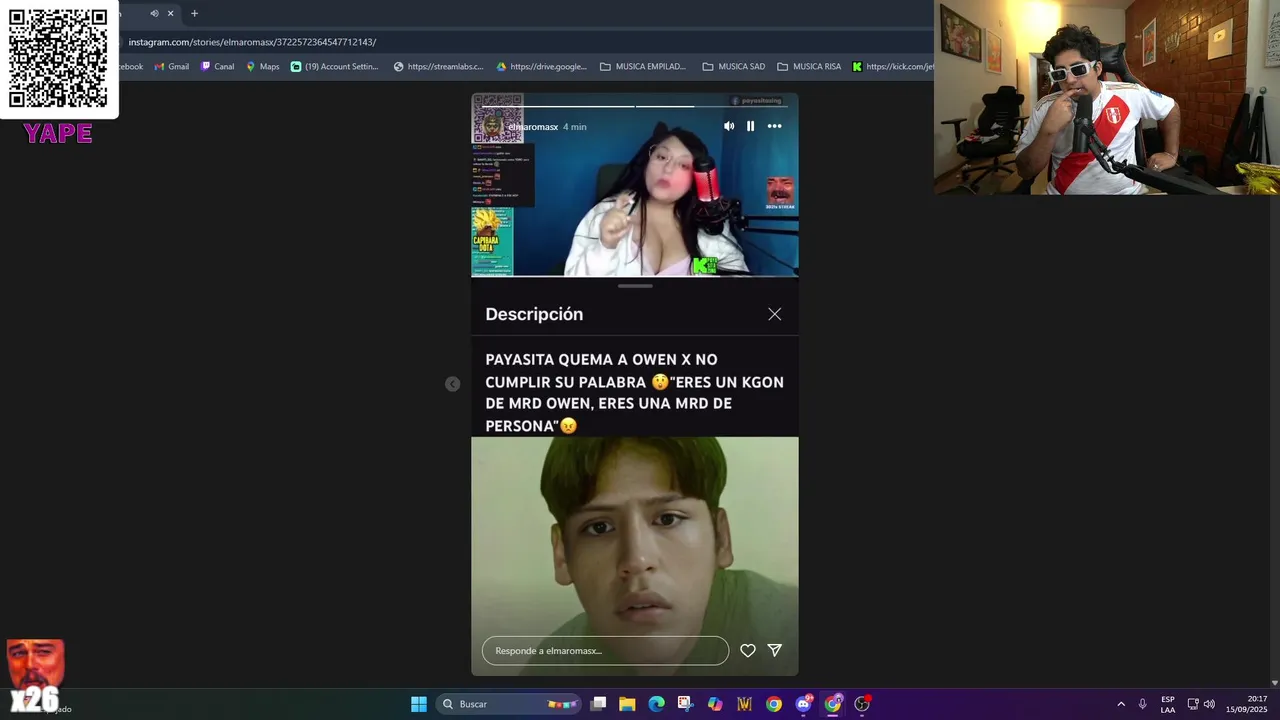Open the Canal Twitch bookmark
This screenshot has width=1280, height=720.
pyautogui.click(x=217, y=67)
